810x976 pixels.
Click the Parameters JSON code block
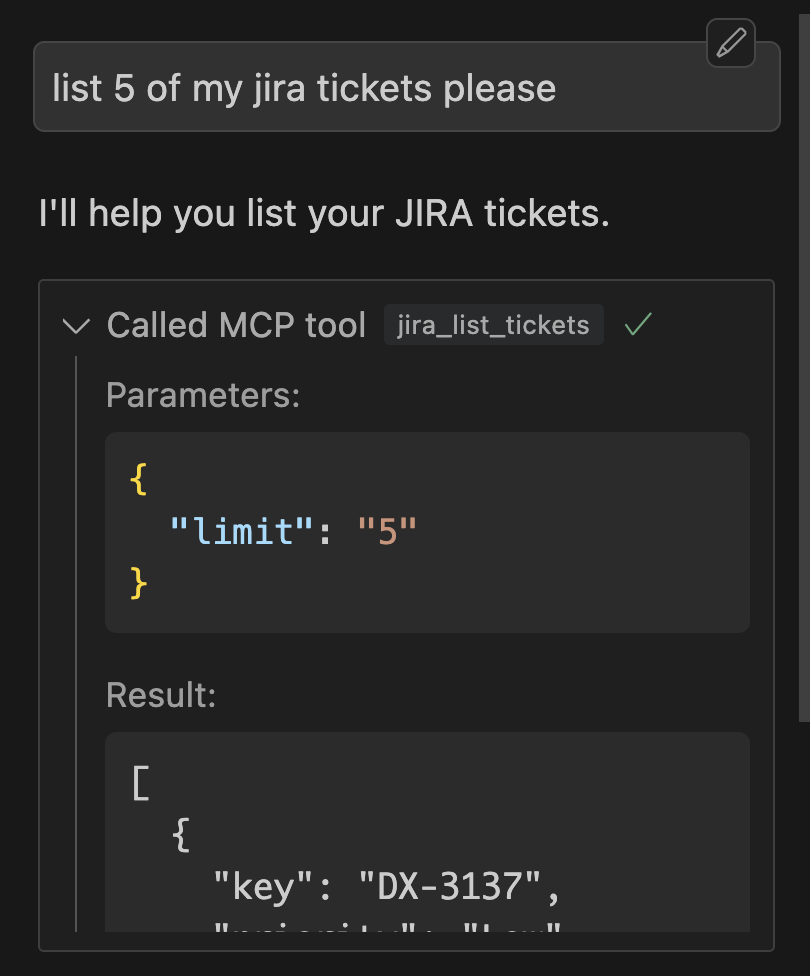point(427,531)
